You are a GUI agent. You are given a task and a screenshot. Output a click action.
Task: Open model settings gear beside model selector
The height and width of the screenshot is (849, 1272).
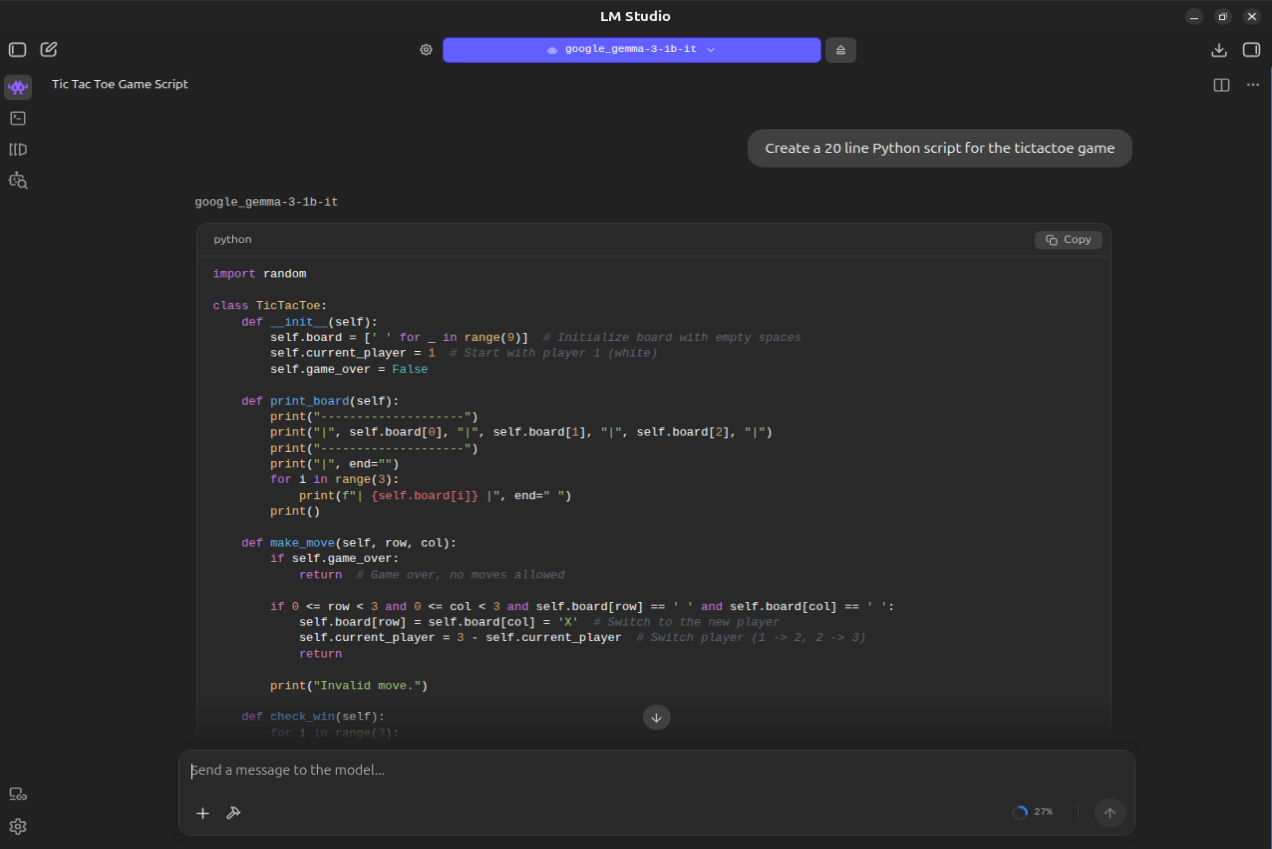(x=426, y=50)
